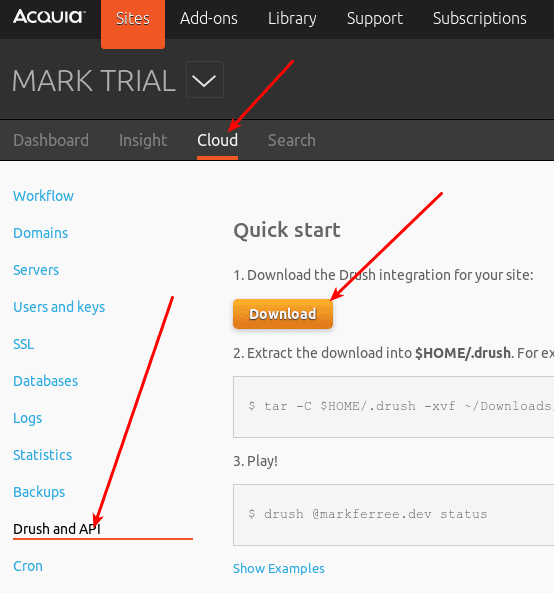The image size is (554, 593).
Task: Open the Logs page
Action: pos(28,418)
